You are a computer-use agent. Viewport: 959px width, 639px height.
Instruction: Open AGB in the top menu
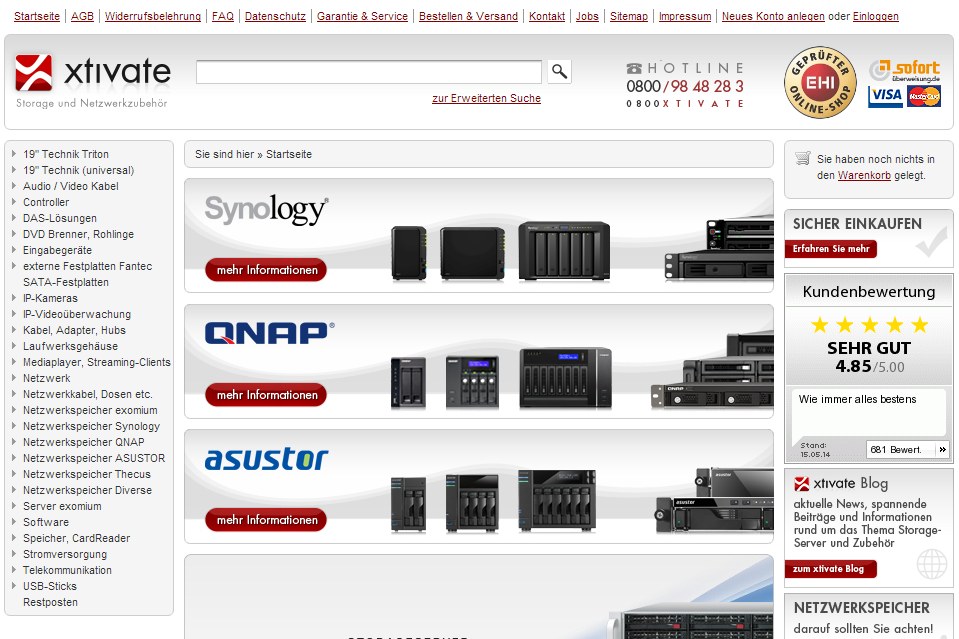(83, 17)
